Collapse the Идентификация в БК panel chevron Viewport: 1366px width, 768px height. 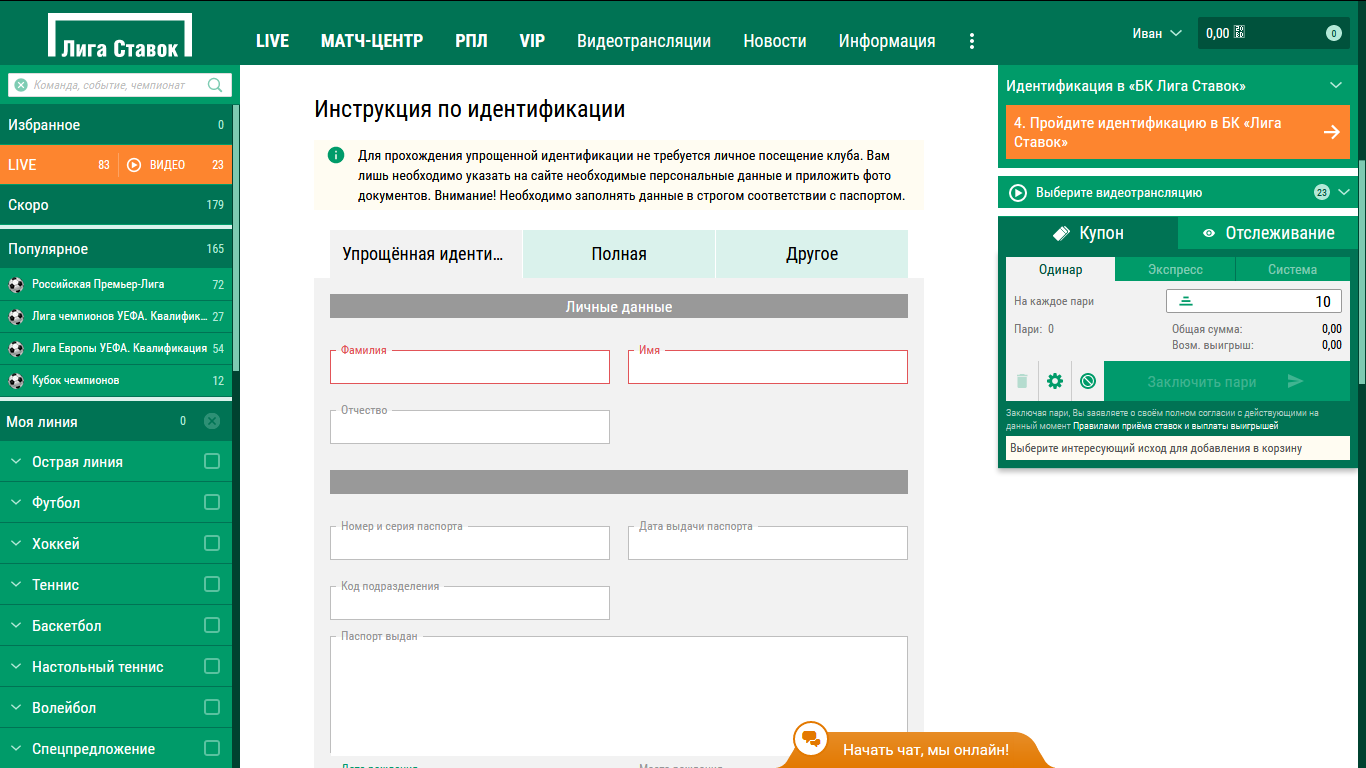click(1336, 86)
